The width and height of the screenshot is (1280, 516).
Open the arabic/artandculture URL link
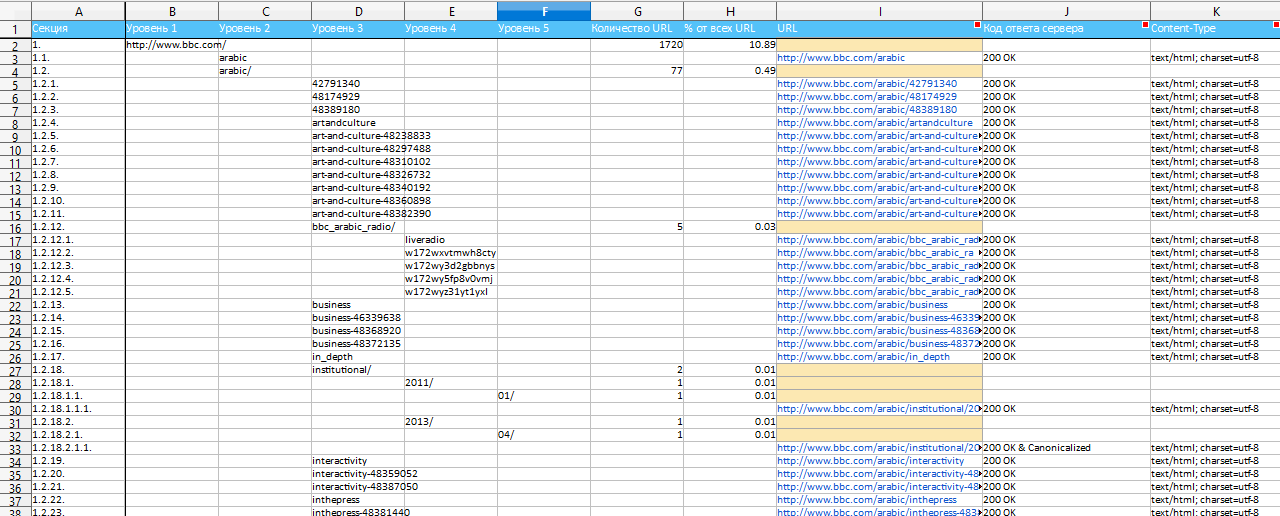click(x=874, y=123)
